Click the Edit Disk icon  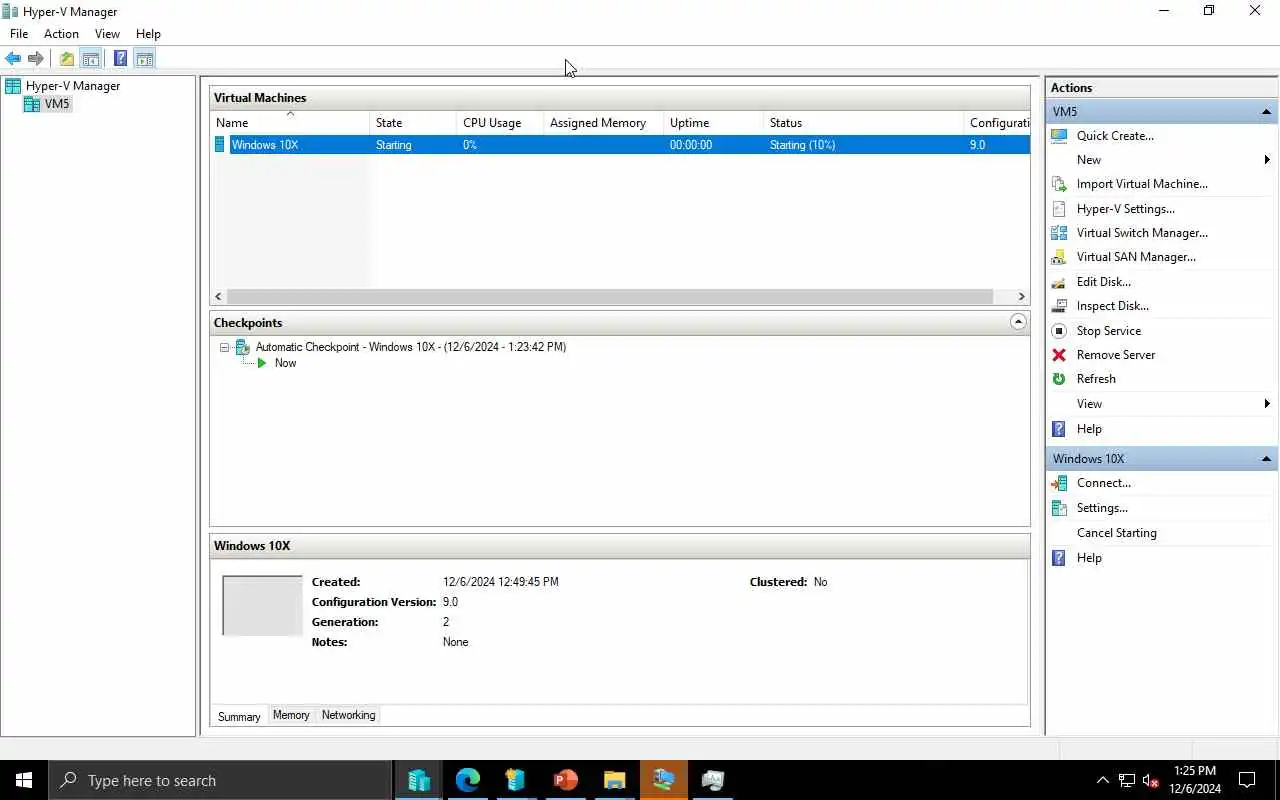(1059, 282)
